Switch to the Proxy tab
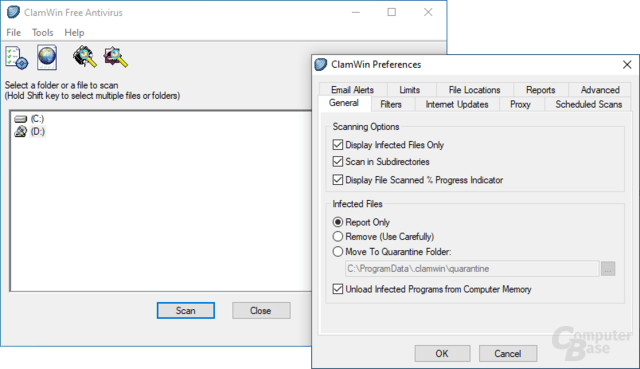Image resolution: width=640 pixels, height=369 pixels. (x=520, y=104)
